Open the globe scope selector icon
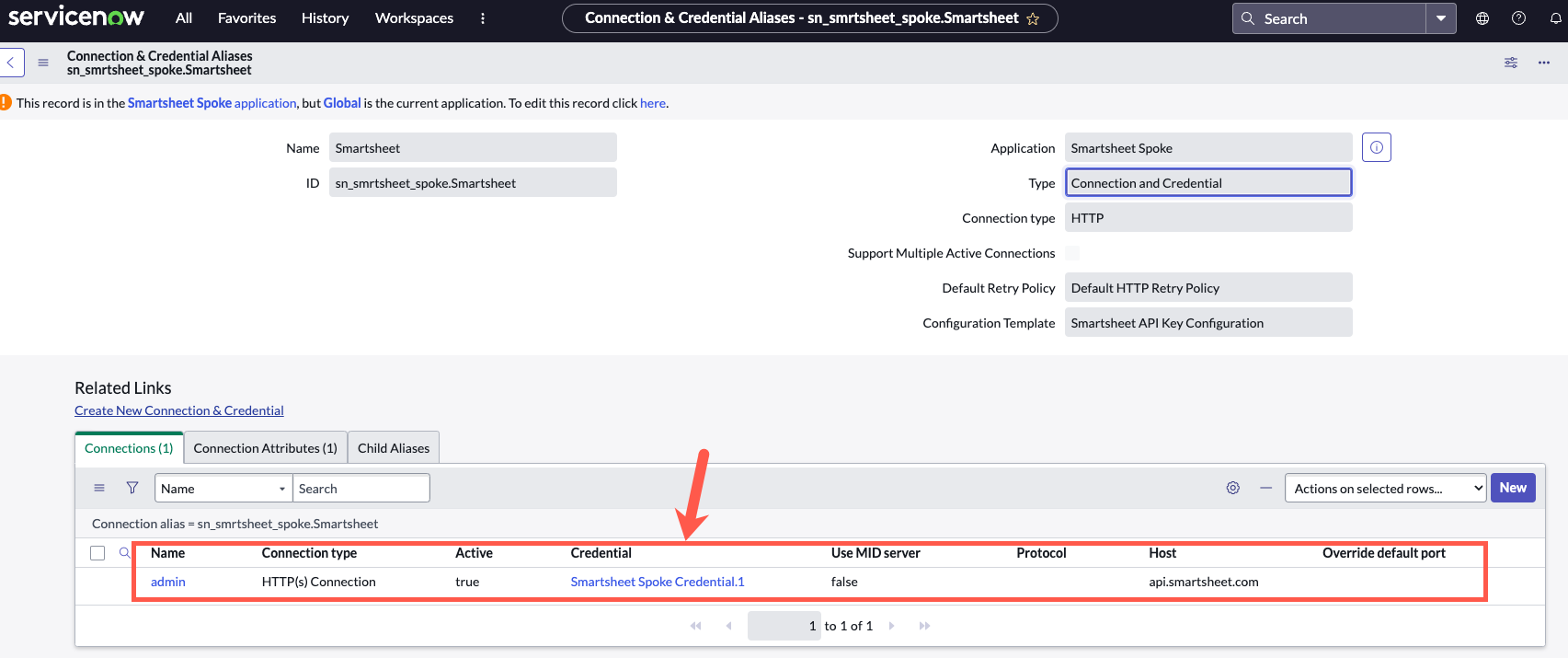 1482,18
